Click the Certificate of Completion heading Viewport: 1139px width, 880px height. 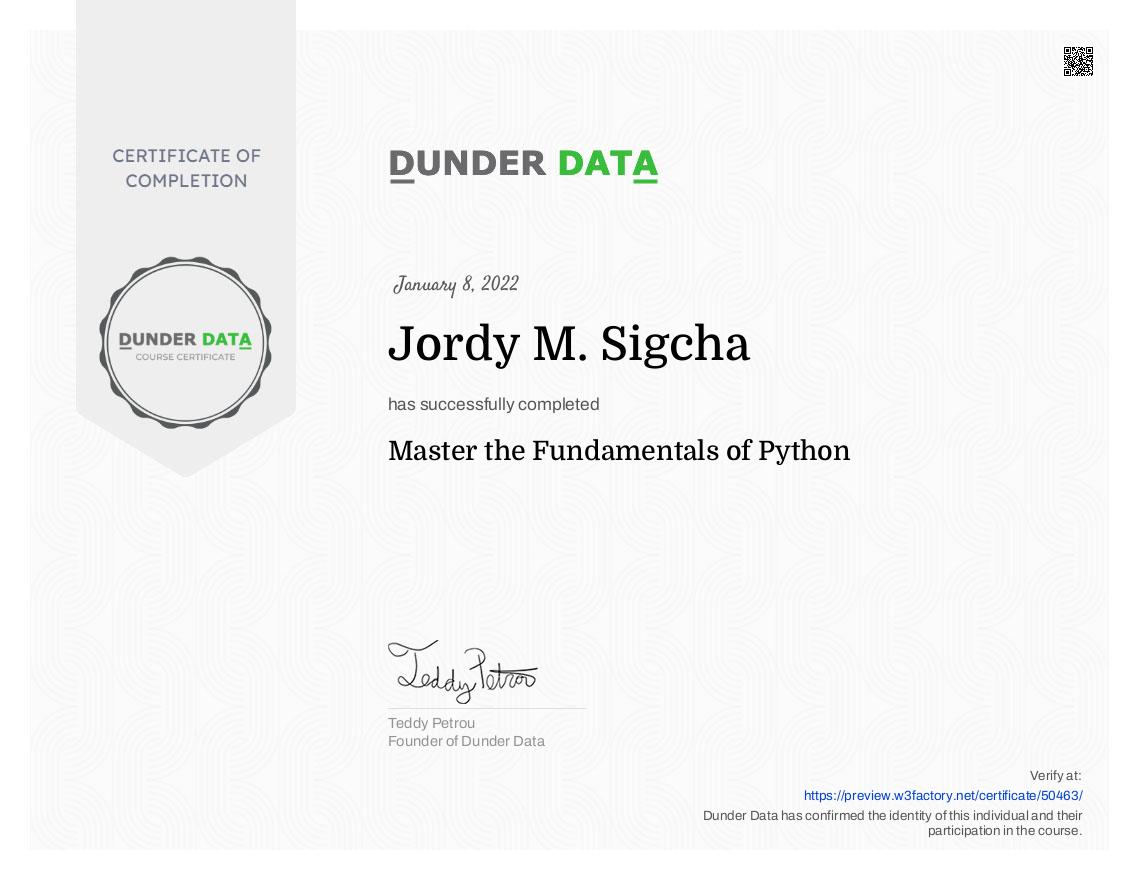185,168
